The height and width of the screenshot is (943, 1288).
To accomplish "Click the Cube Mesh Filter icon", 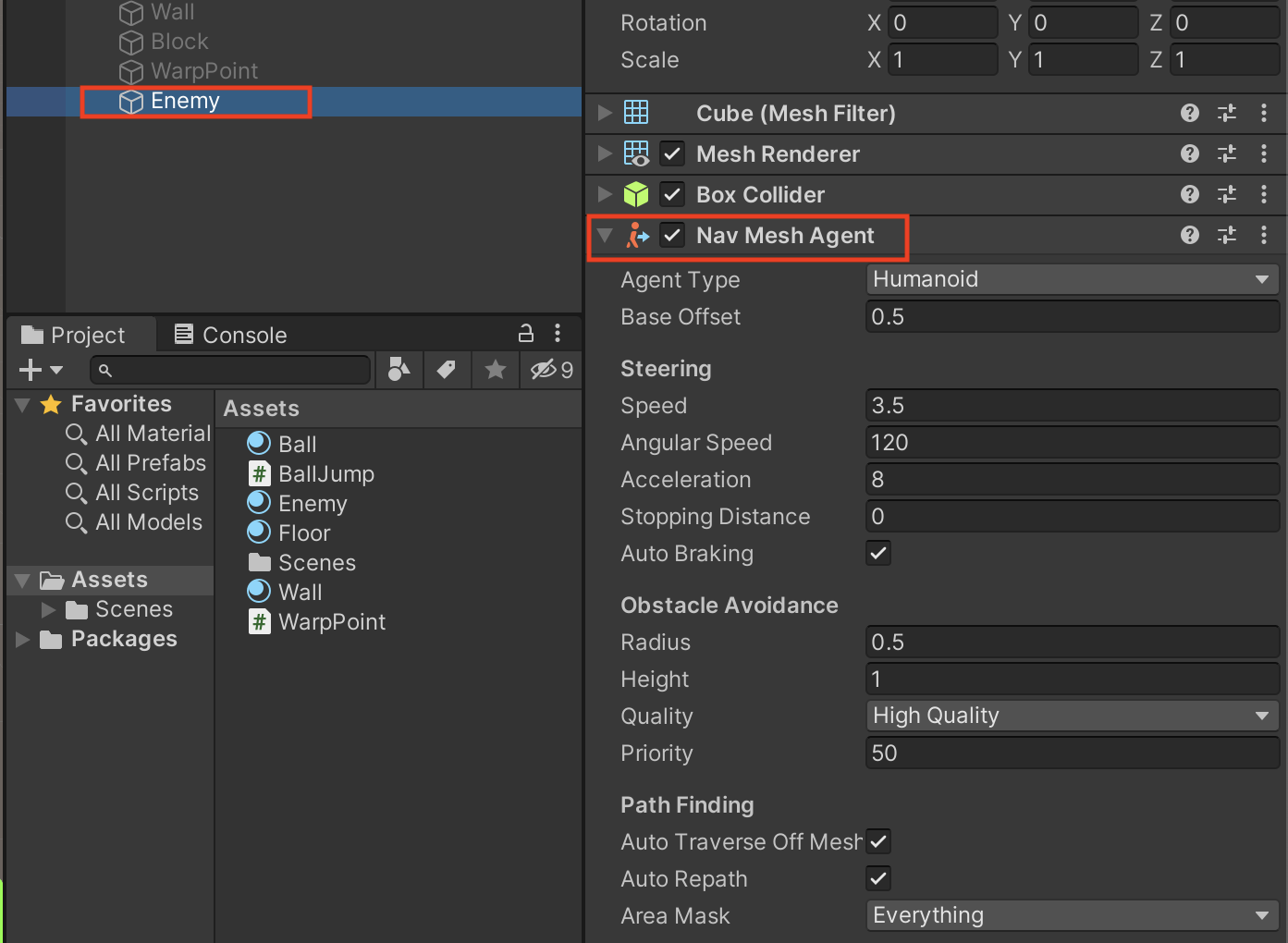I will 637,112.
